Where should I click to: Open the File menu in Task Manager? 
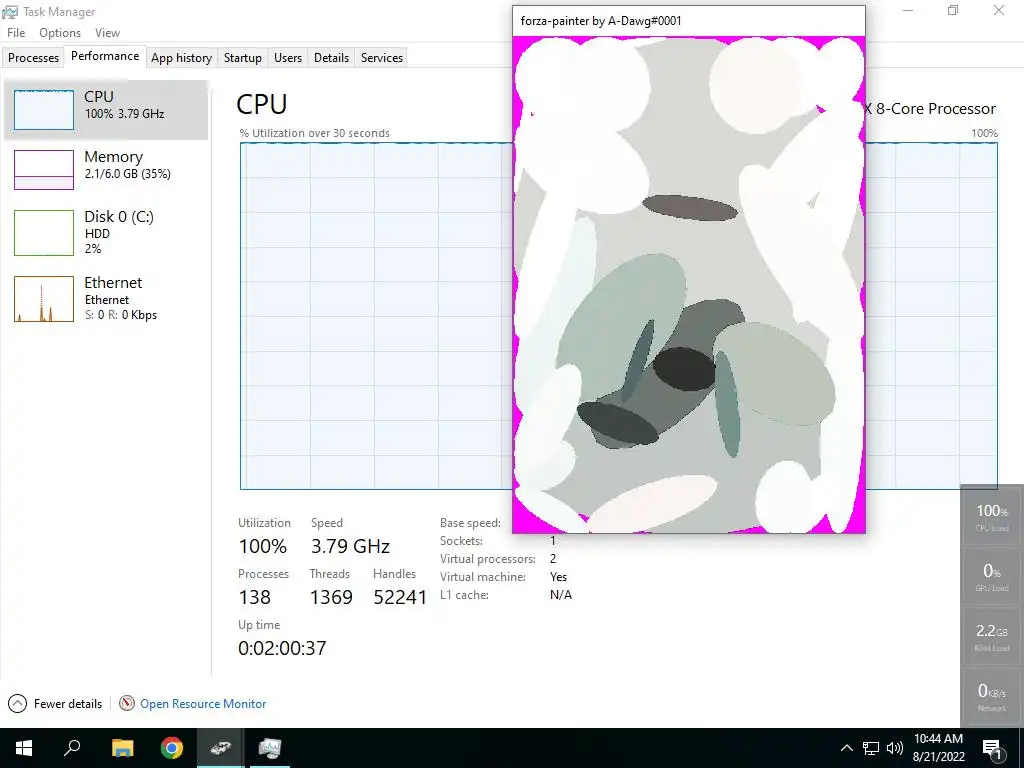click(16, 33)
